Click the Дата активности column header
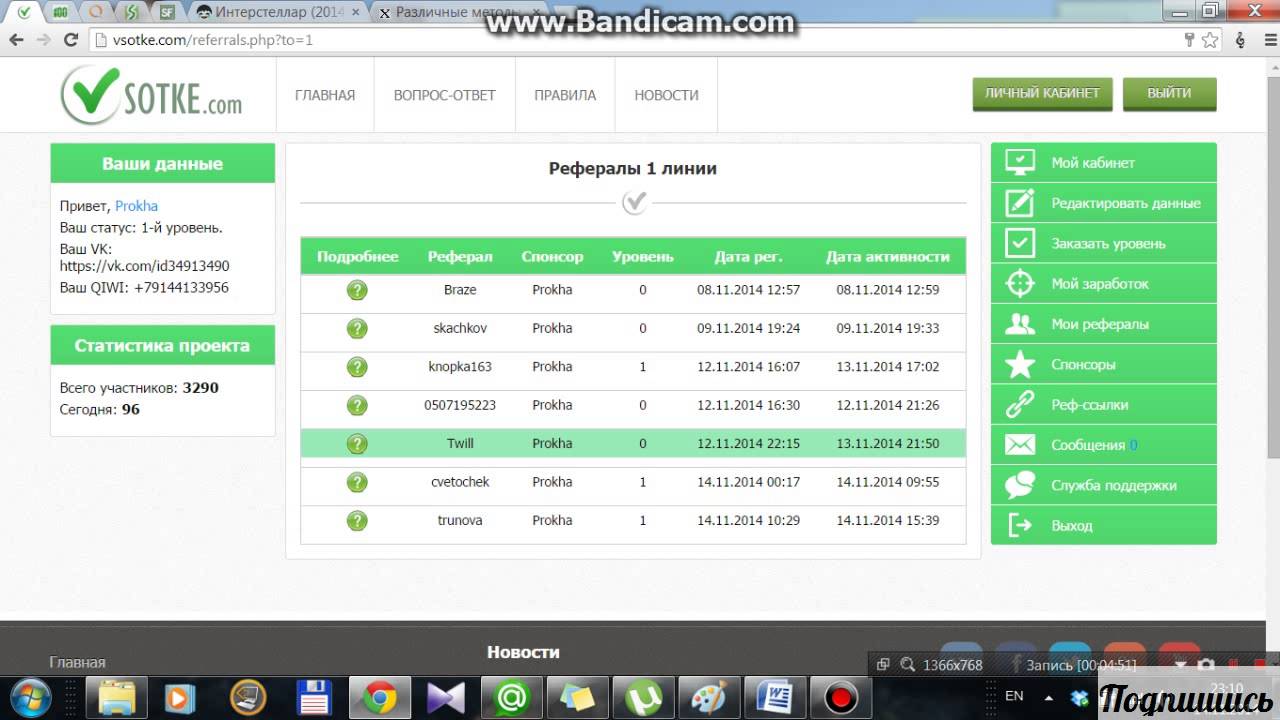Image resolution: width=1280 pixels, height=720 pixels. 888,257
